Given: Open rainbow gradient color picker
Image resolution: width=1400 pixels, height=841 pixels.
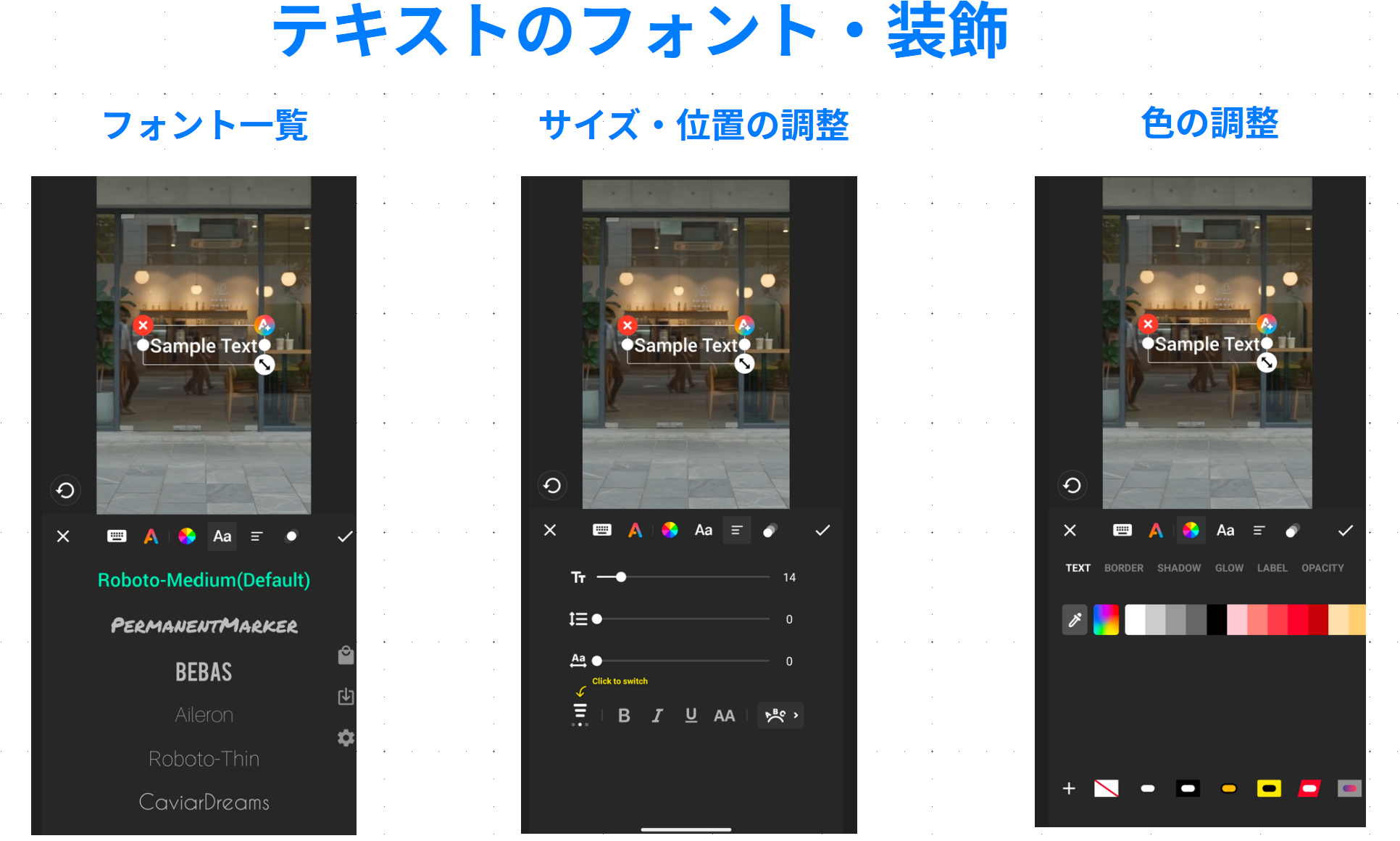Looking at the screenshot, I should click(1106, 620).
